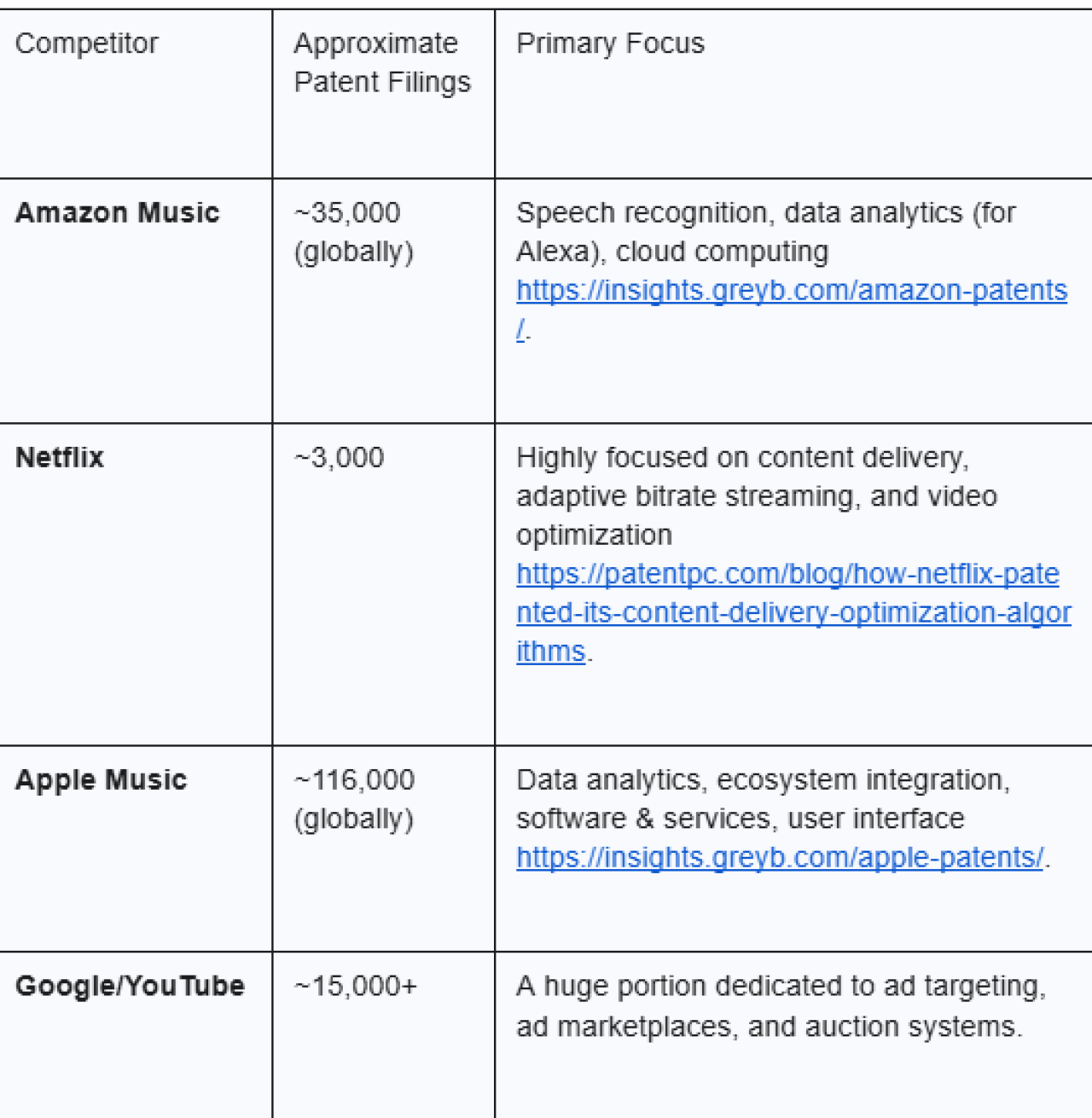Screen dimensions: 1092x1118
Task: Click the "~35,000 (globally)" filings value
Action: tap(352, 232)
